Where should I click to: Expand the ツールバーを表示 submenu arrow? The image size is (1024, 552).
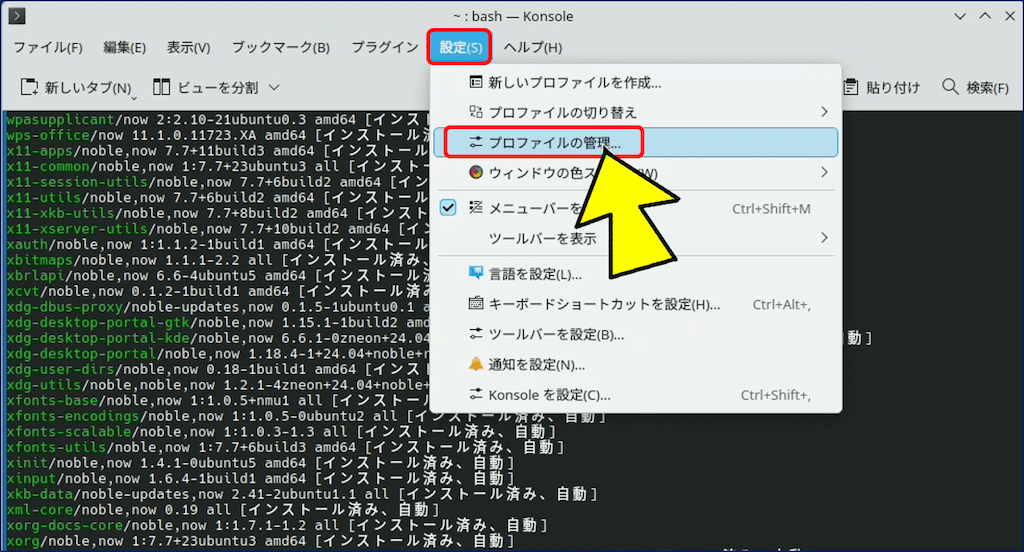824,238
